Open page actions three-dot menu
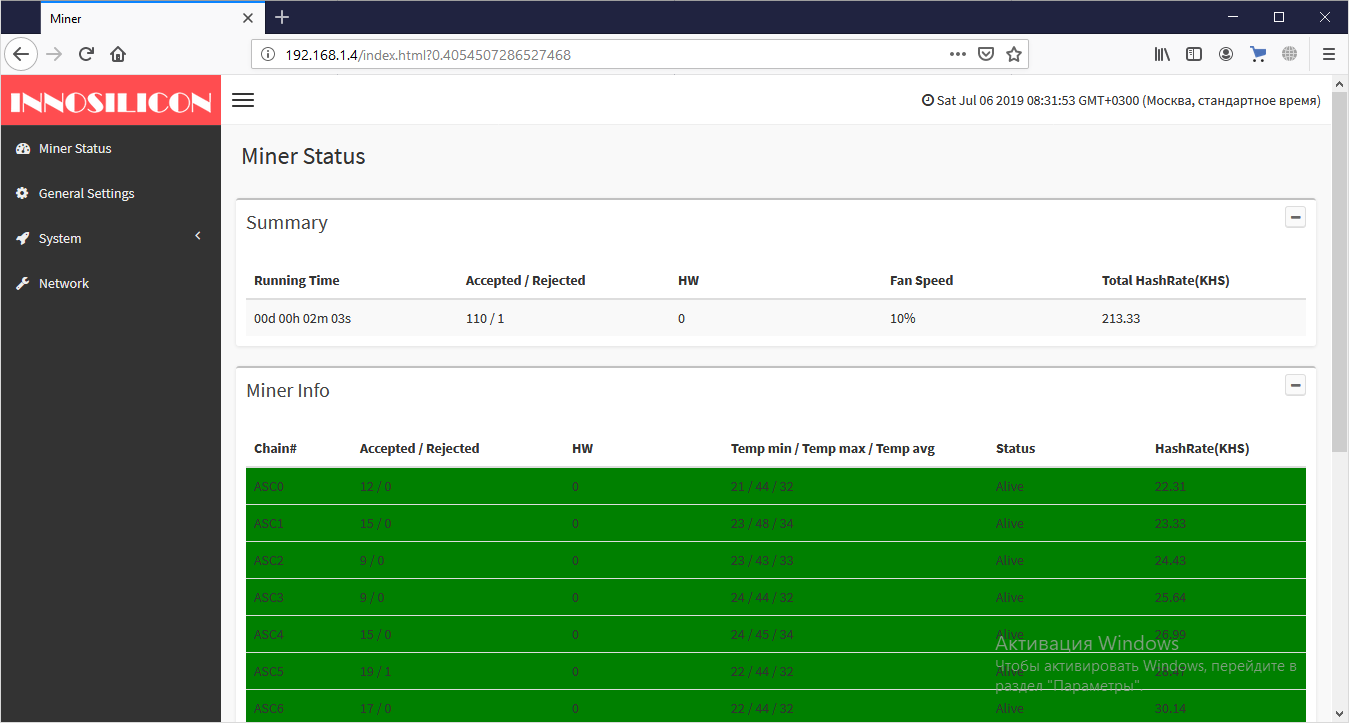Viewport: 1349px width, 723px height. 957,54
